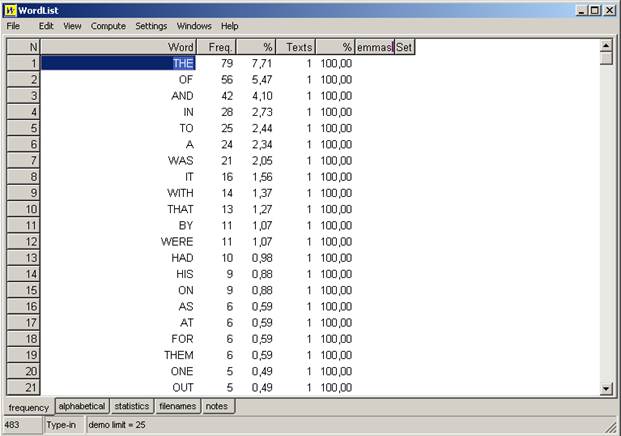621x436 pixels.
Task: Open the Settings menu
Action: (x=151, y=26)
